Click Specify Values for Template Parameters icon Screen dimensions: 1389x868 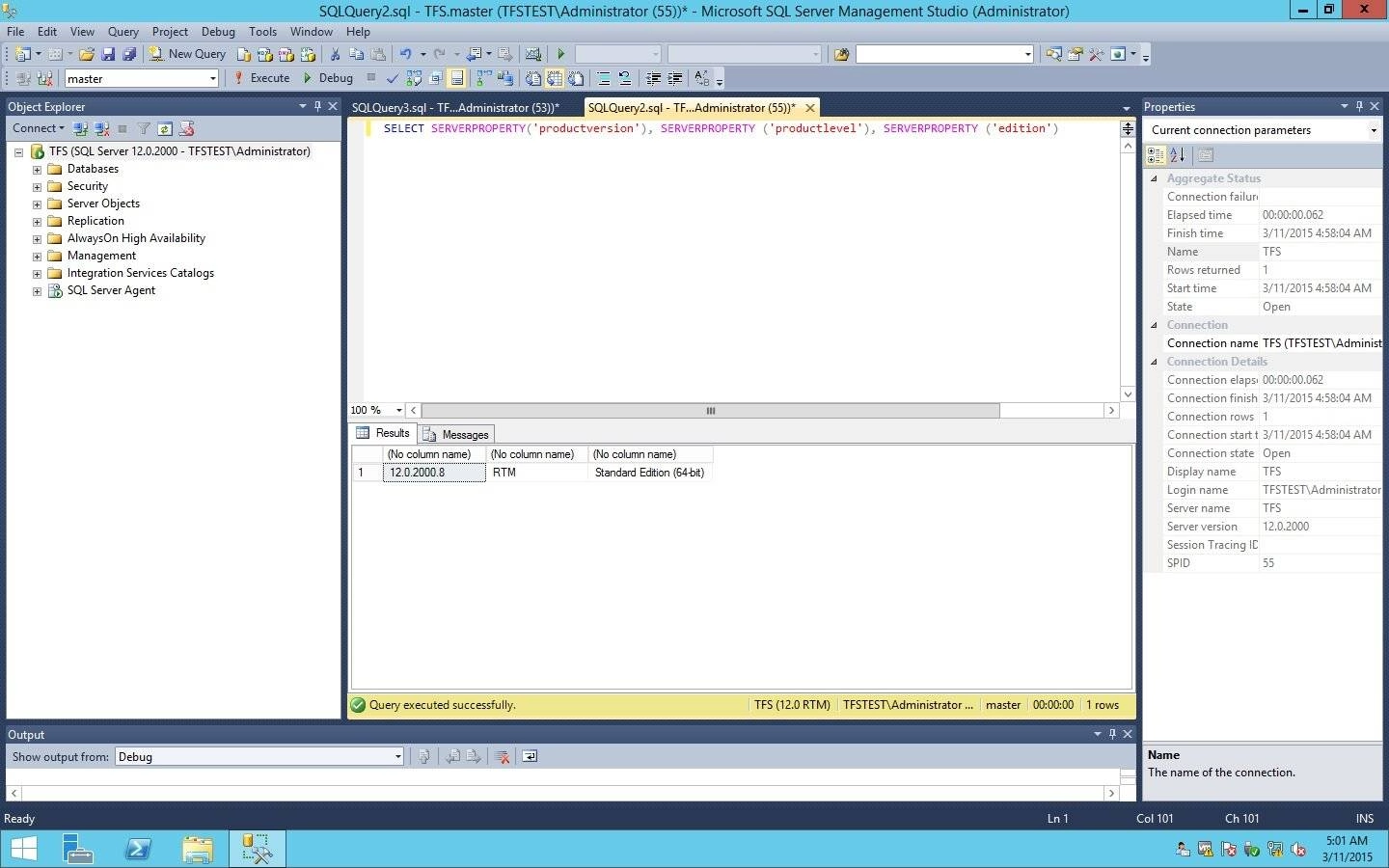coord(701,78)
